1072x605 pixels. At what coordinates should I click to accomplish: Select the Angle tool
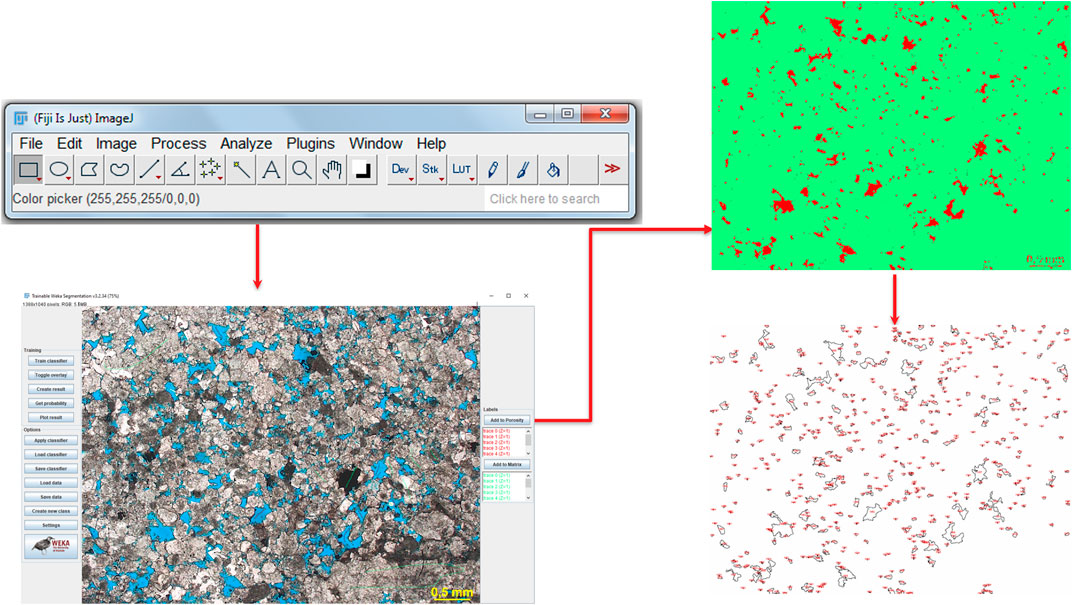pos(179,170)
